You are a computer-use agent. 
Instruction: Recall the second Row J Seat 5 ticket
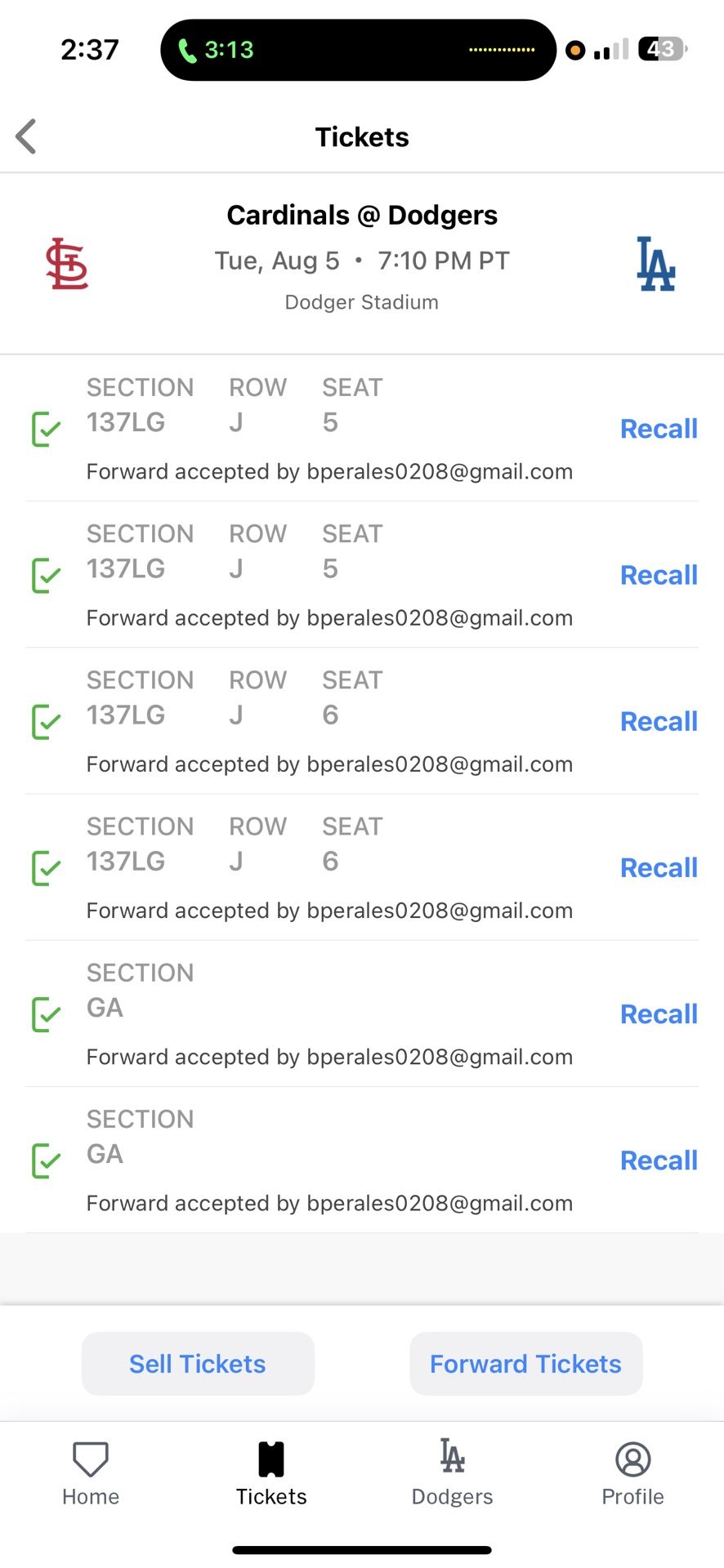click(x=659, y=575)
